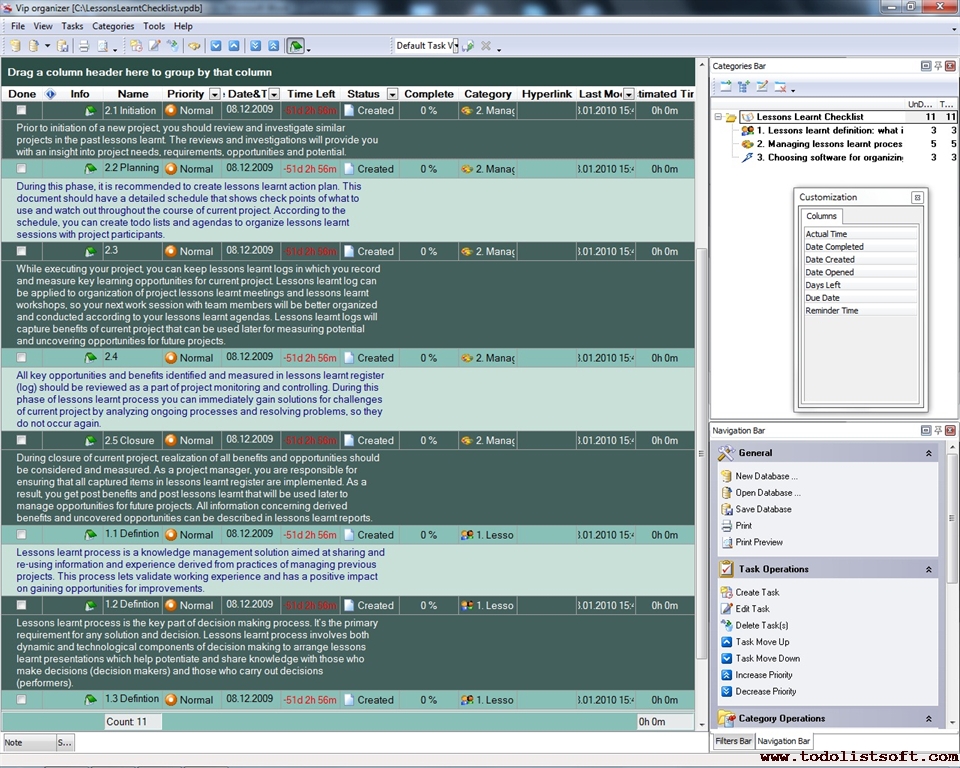Click the double up-arrow Increase Priority toolbar icon

[x=274, y=46]
